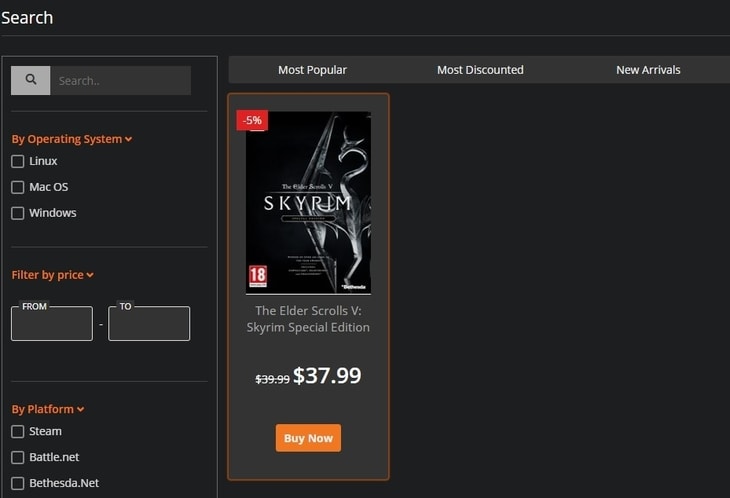Viewport: 730px width, 498px height.
Task: Switch to the Most Popular tab
Action: pyautogui.click(x=312, y=70)
